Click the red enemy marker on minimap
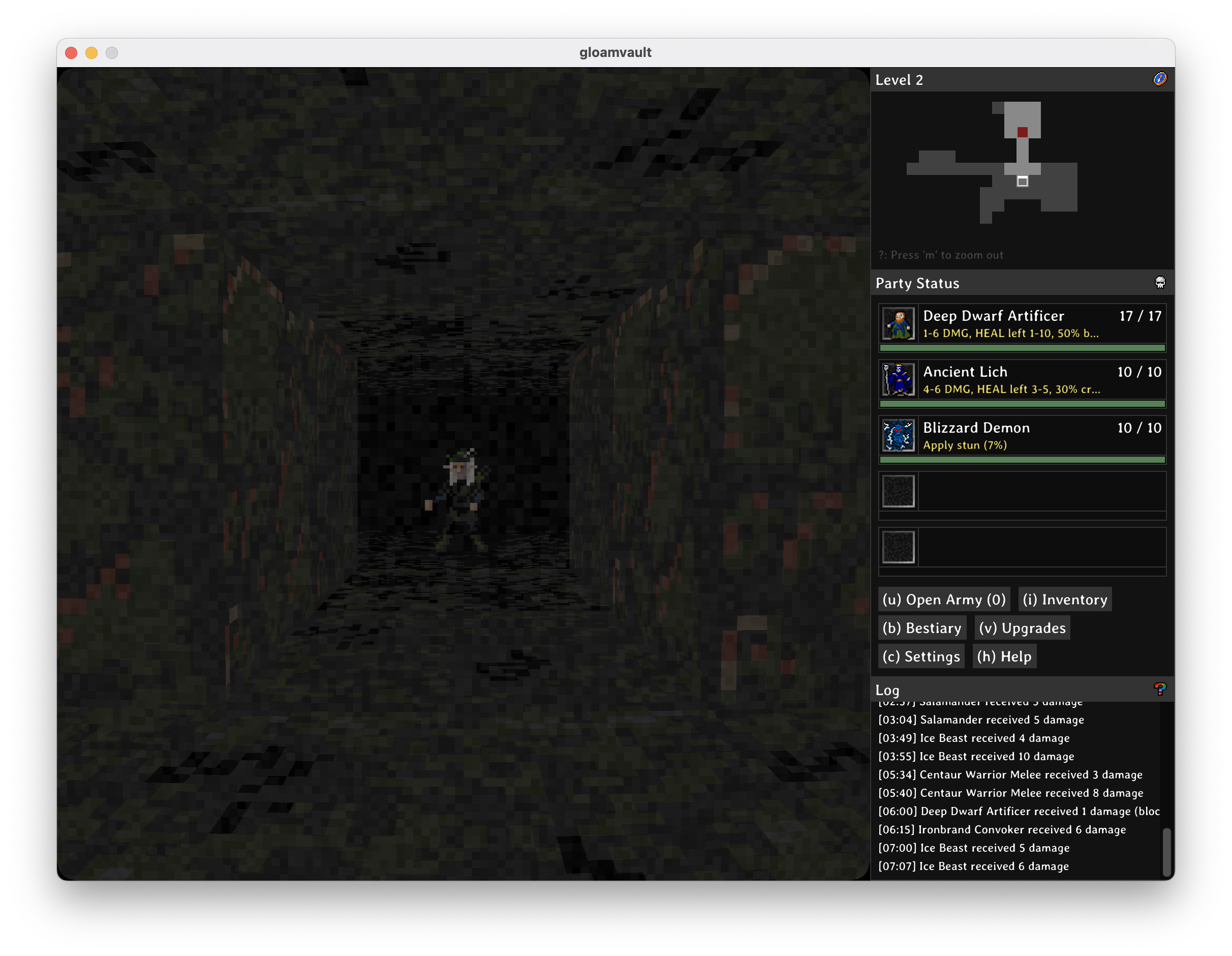Screen dimensions: 1232x956 (x=1022, y=132)
